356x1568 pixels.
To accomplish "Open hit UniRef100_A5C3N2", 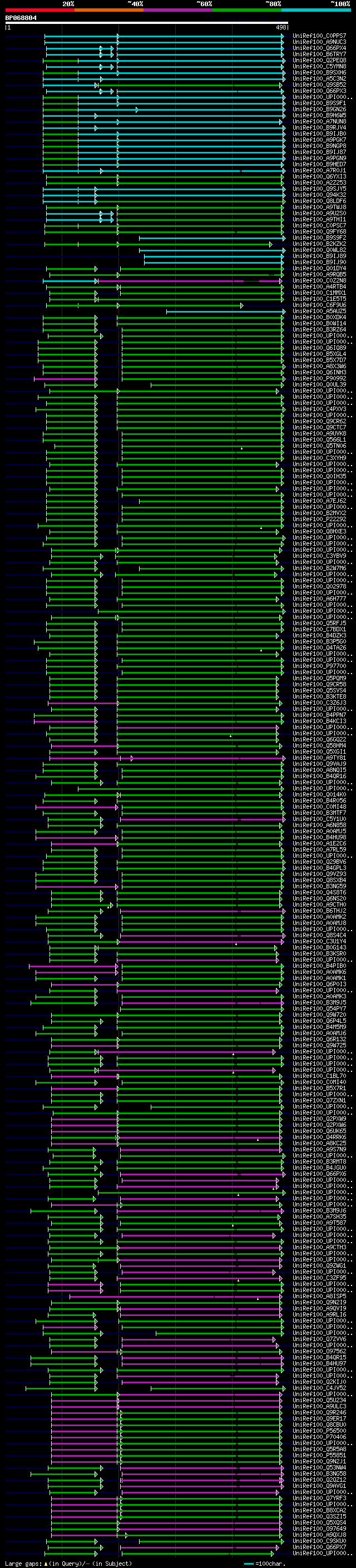I will (x=319, y=78).
